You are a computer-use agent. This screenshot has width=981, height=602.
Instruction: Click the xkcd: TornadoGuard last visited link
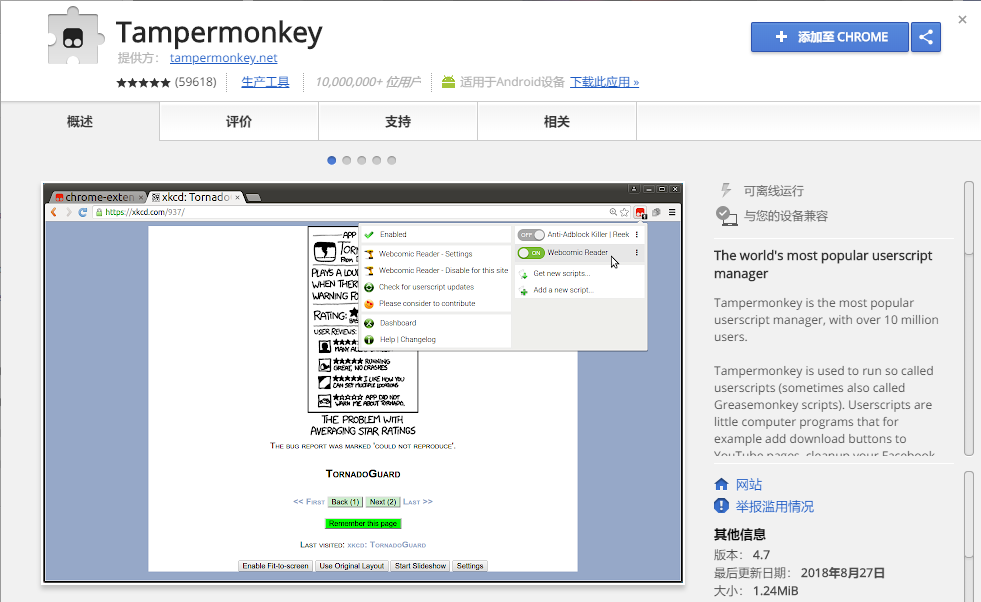coord(387,545)
